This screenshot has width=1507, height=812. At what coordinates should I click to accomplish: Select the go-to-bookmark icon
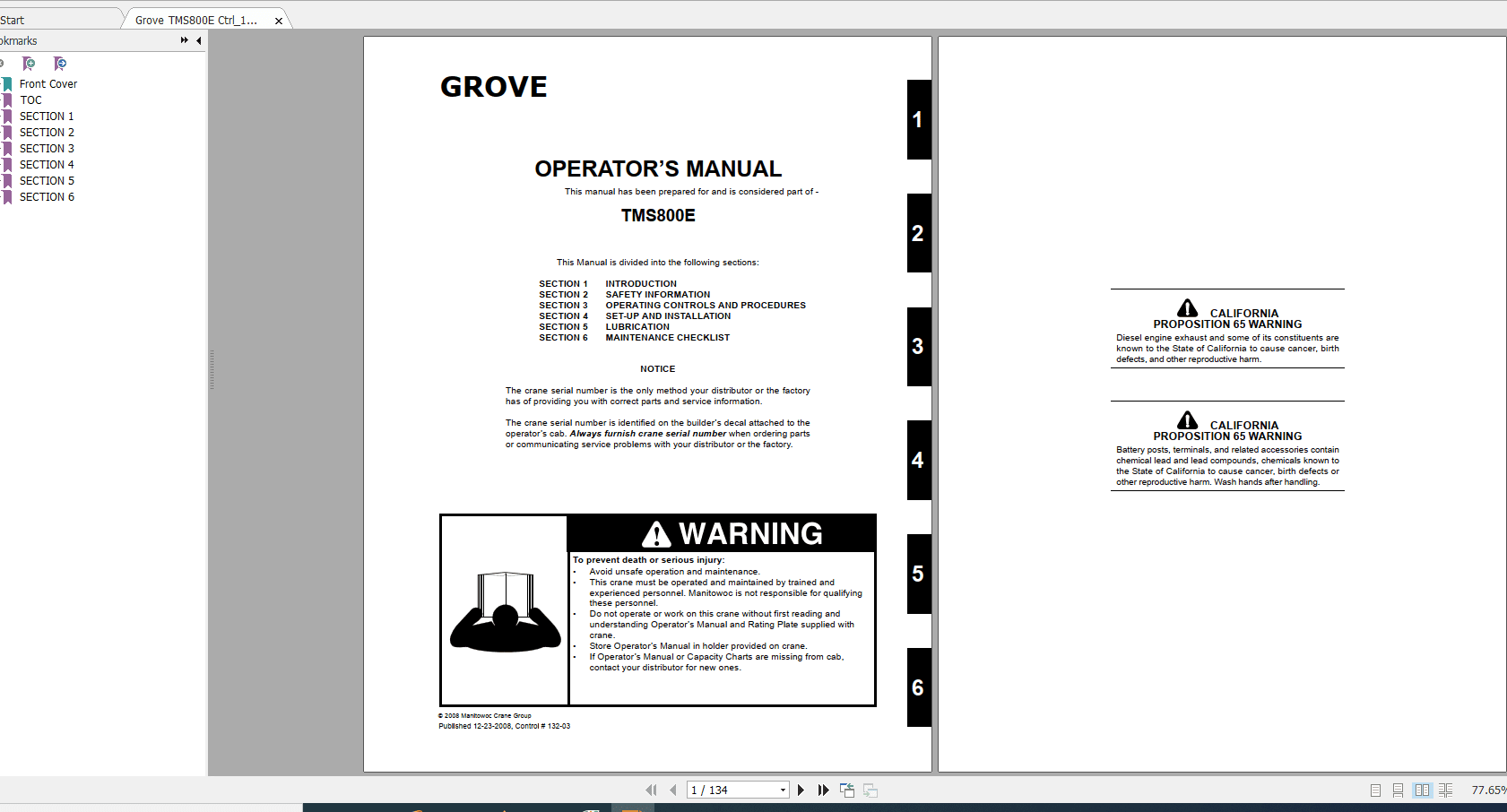pos(58,64)
